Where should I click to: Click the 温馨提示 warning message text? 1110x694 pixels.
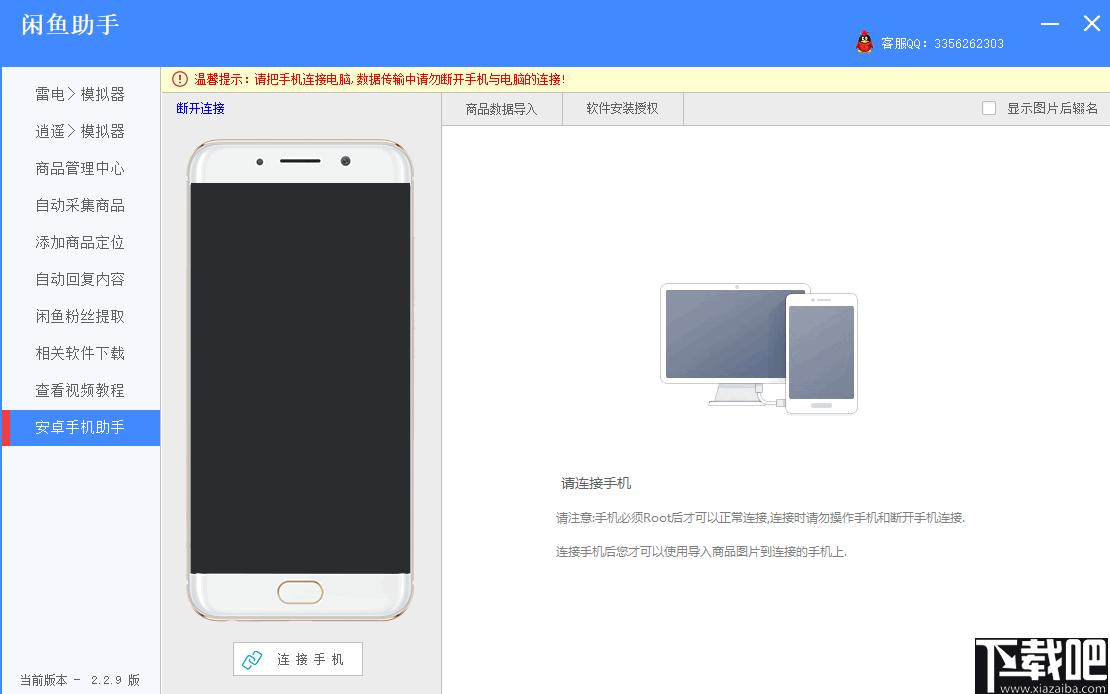click(x=380, y=79)
